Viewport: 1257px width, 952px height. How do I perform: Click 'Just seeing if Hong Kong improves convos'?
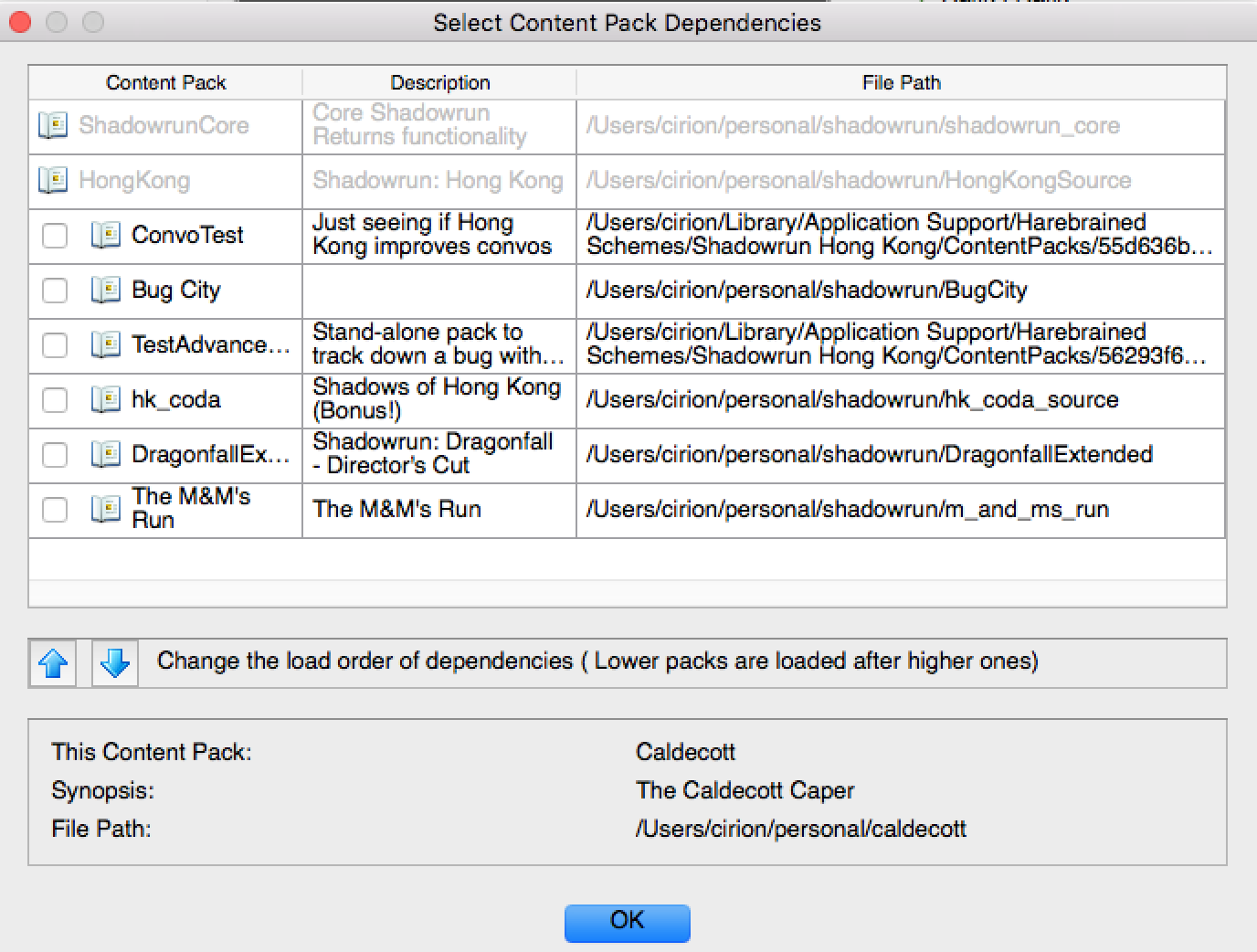point(432,234)
